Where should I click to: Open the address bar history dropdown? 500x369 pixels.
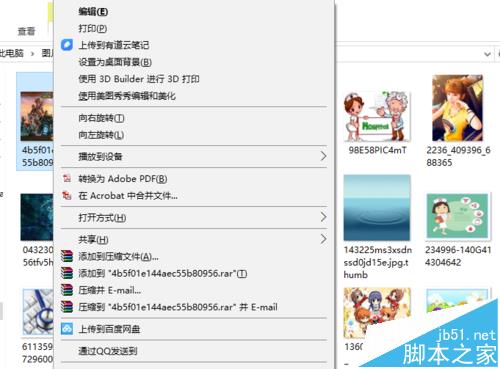(487, 54)
